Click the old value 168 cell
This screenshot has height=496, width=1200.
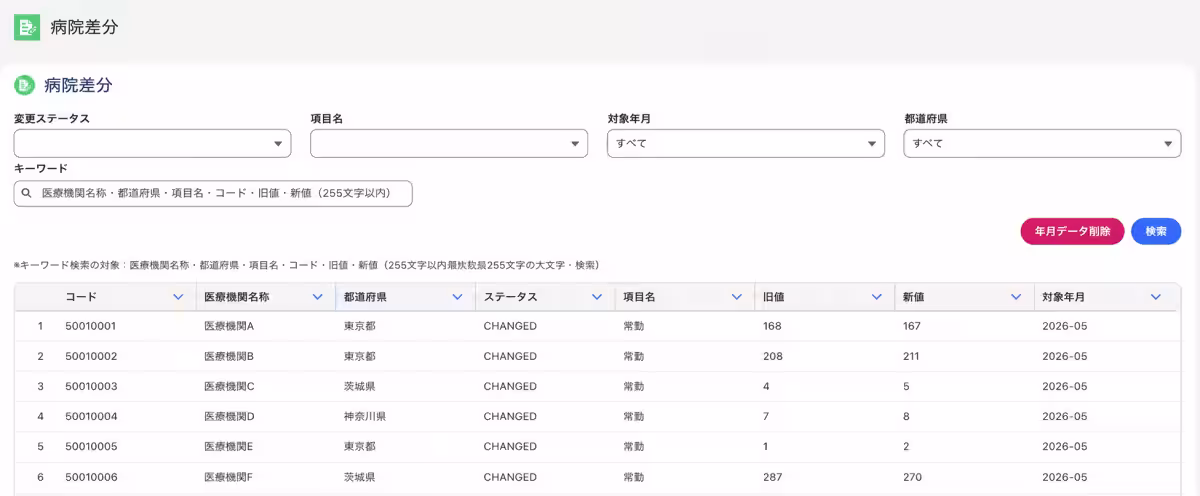772,326
